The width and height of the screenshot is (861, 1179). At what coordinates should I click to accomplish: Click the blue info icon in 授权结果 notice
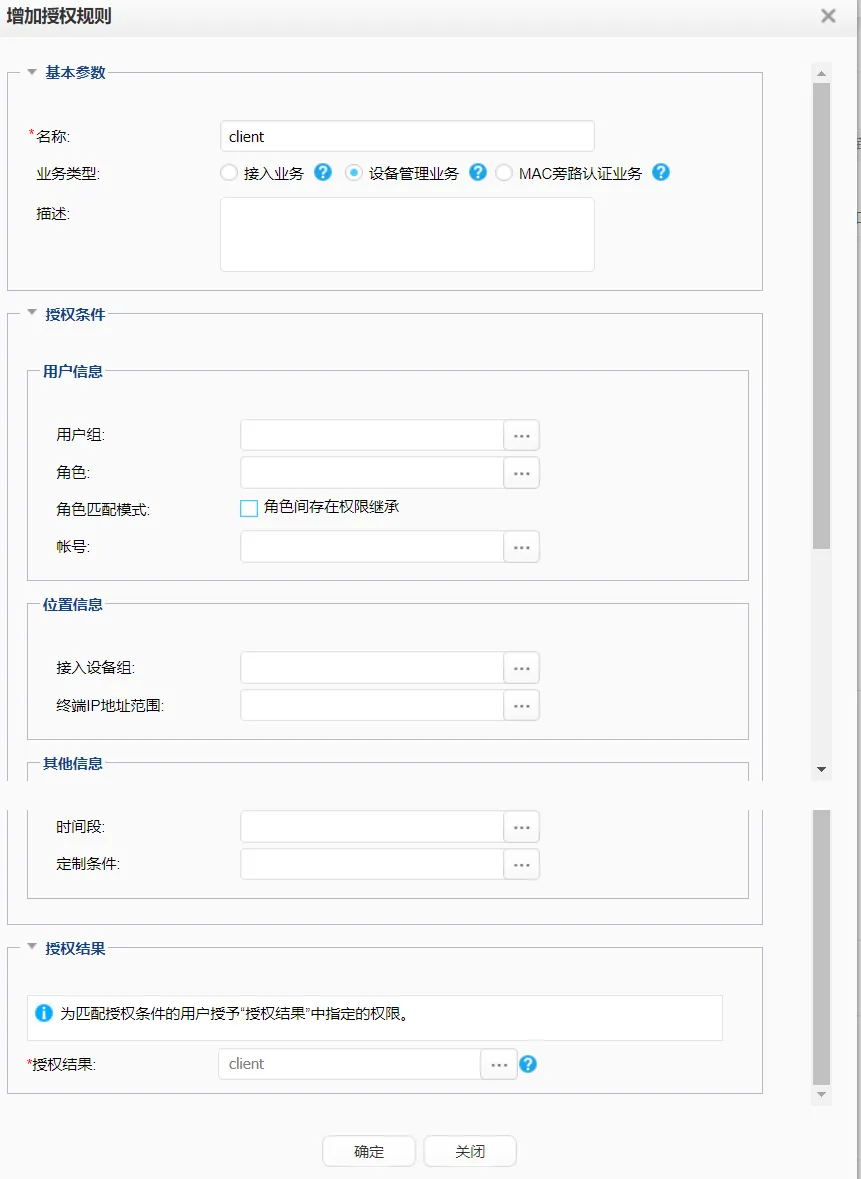pos(44,1013)
